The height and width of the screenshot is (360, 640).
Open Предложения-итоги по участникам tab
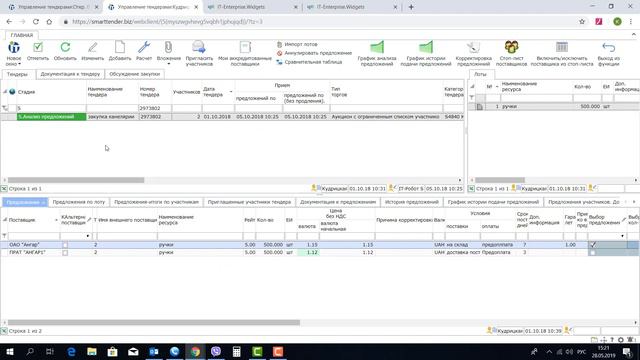pyautogui.click(x=156, y=202)
